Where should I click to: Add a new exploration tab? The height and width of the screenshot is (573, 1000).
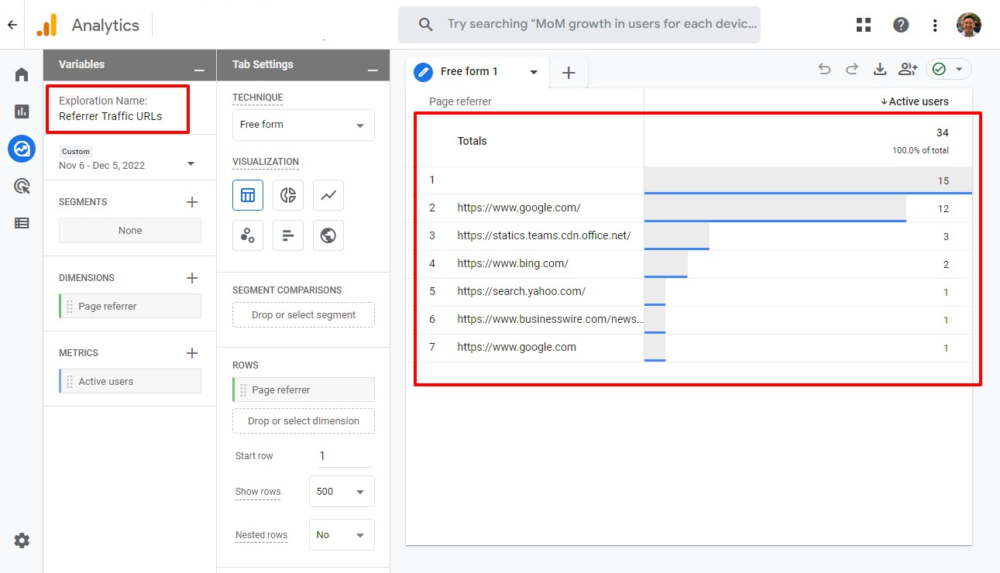(x=568, y=73)
